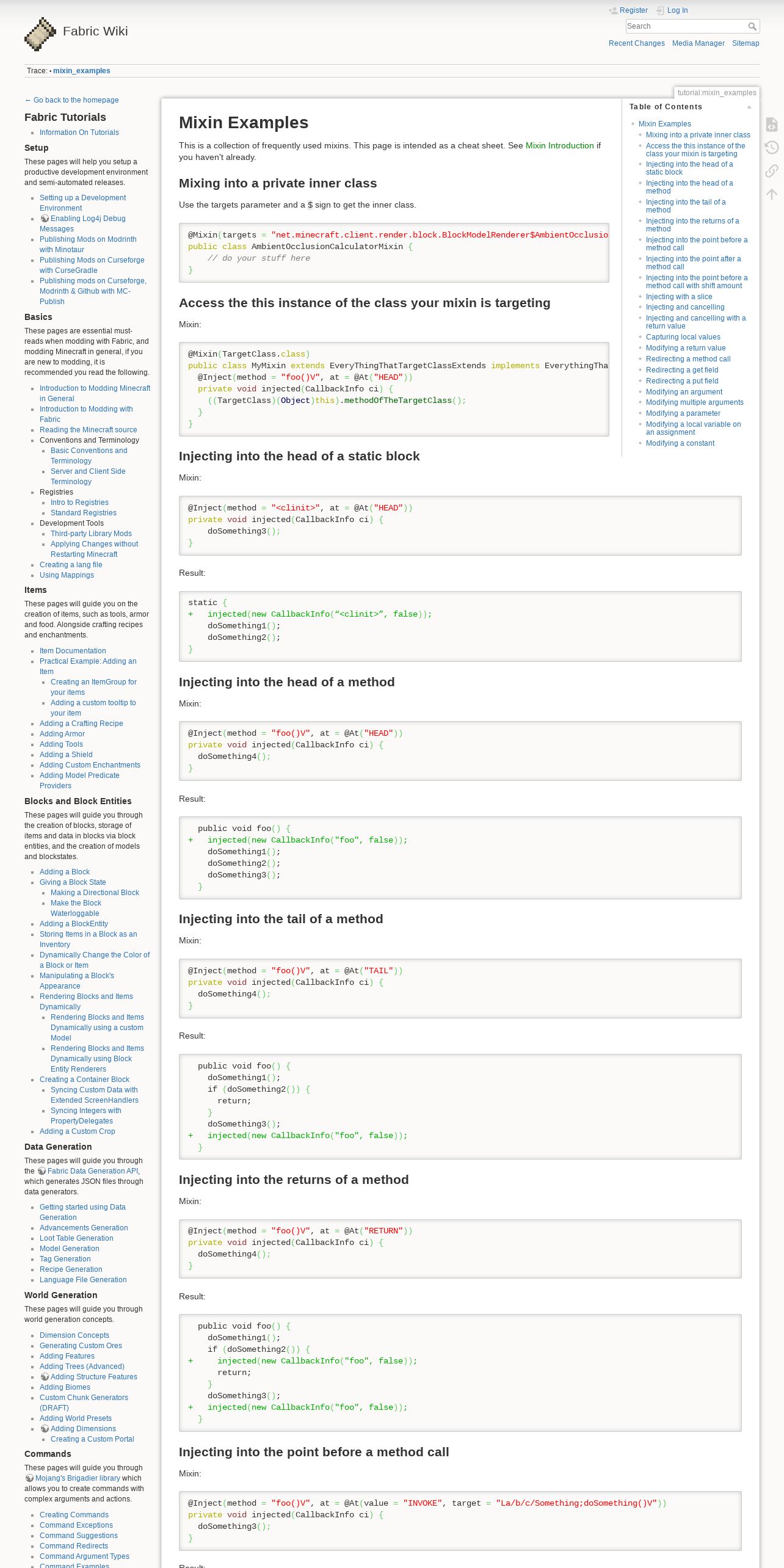Jump to Modifying a return value
Screen dimensions: 784x1568
(x=686, y=348)
